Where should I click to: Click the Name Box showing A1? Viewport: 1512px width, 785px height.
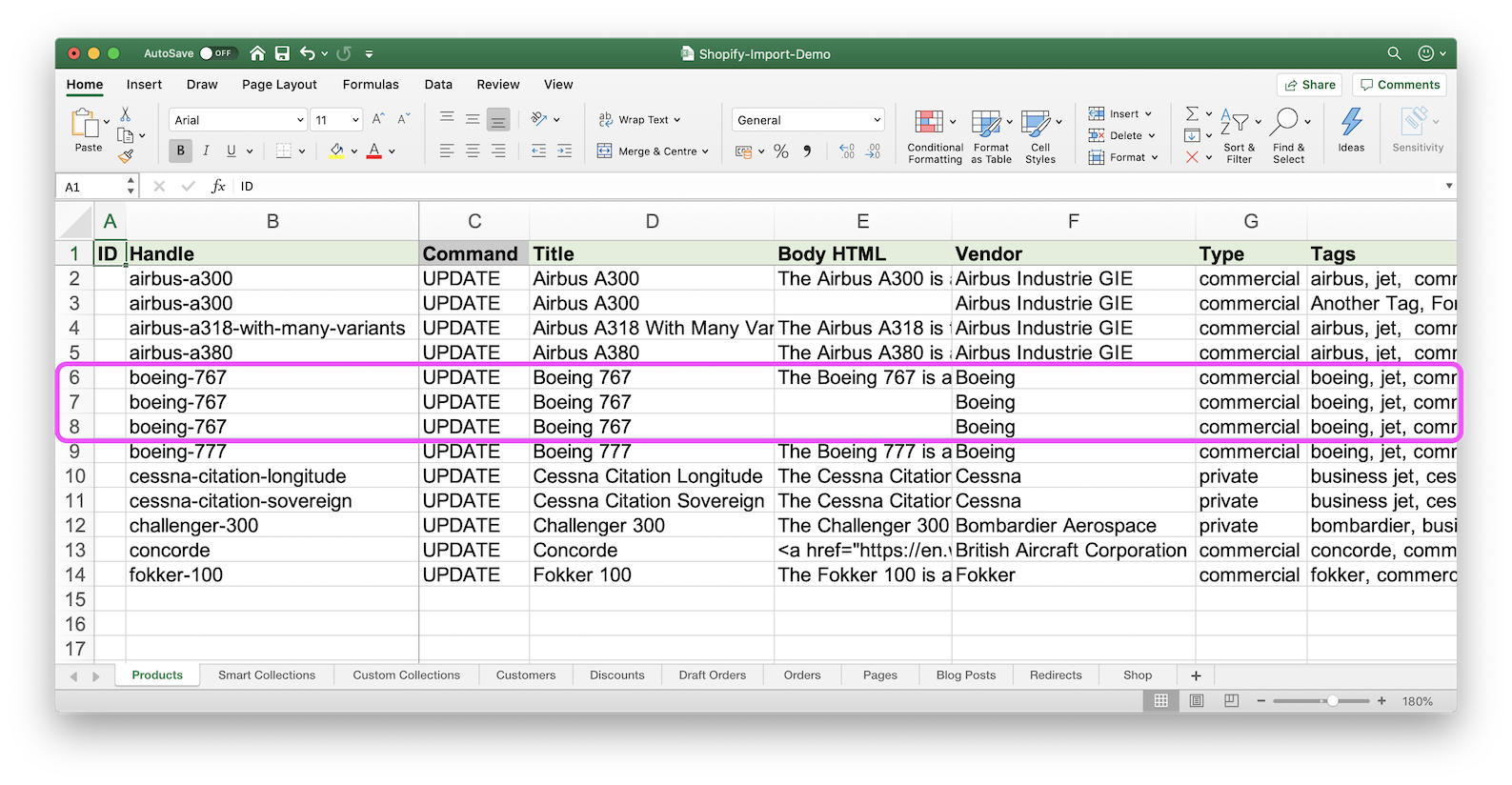(x=91, y=187)
